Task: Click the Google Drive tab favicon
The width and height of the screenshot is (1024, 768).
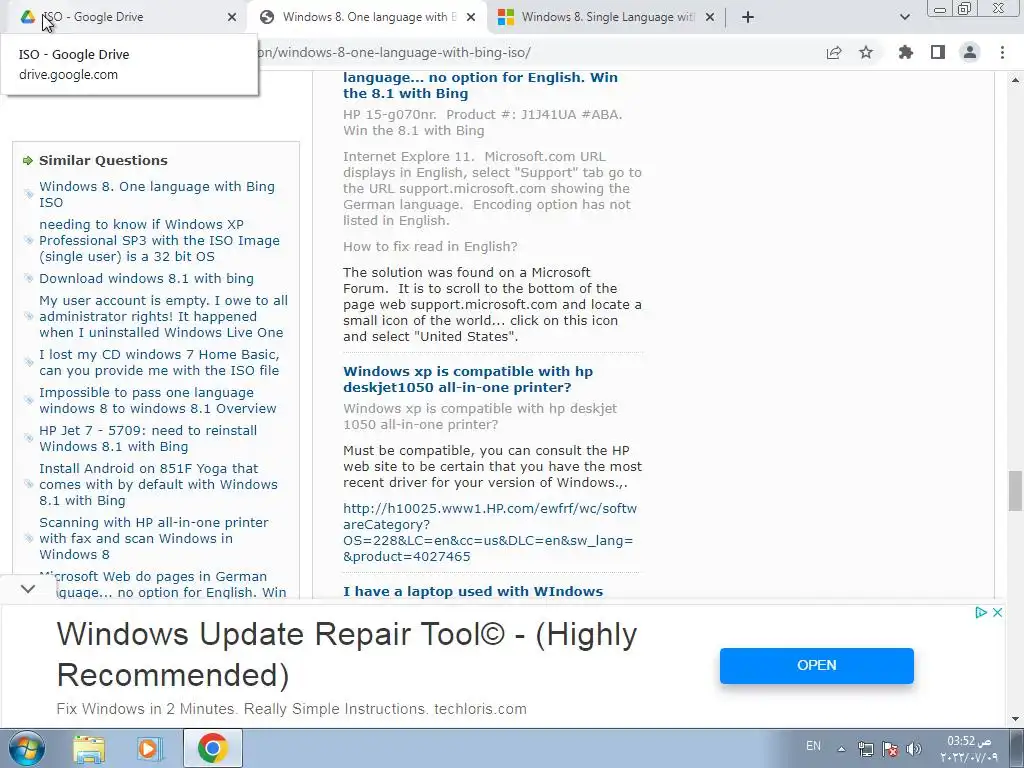Action: [27, 17]
